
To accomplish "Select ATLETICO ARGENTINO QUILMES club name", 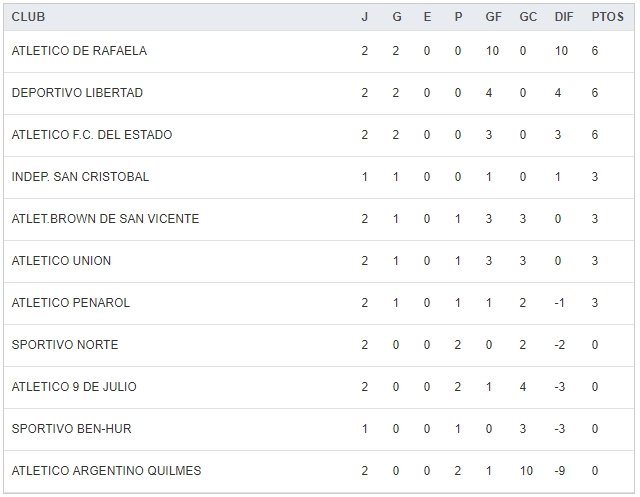I will pos(106,471).
